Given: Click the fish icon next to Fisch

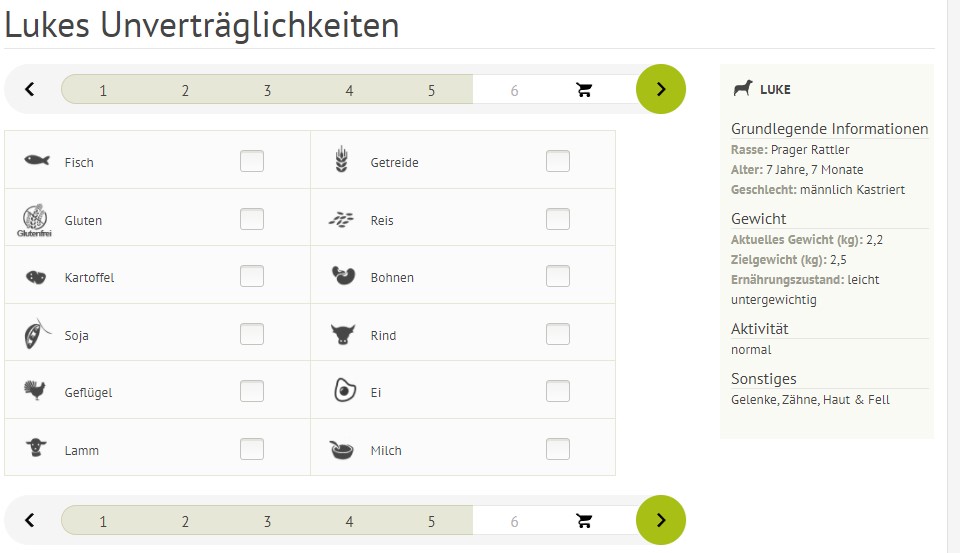Looking at the screenshot, I should click(37, 160).
